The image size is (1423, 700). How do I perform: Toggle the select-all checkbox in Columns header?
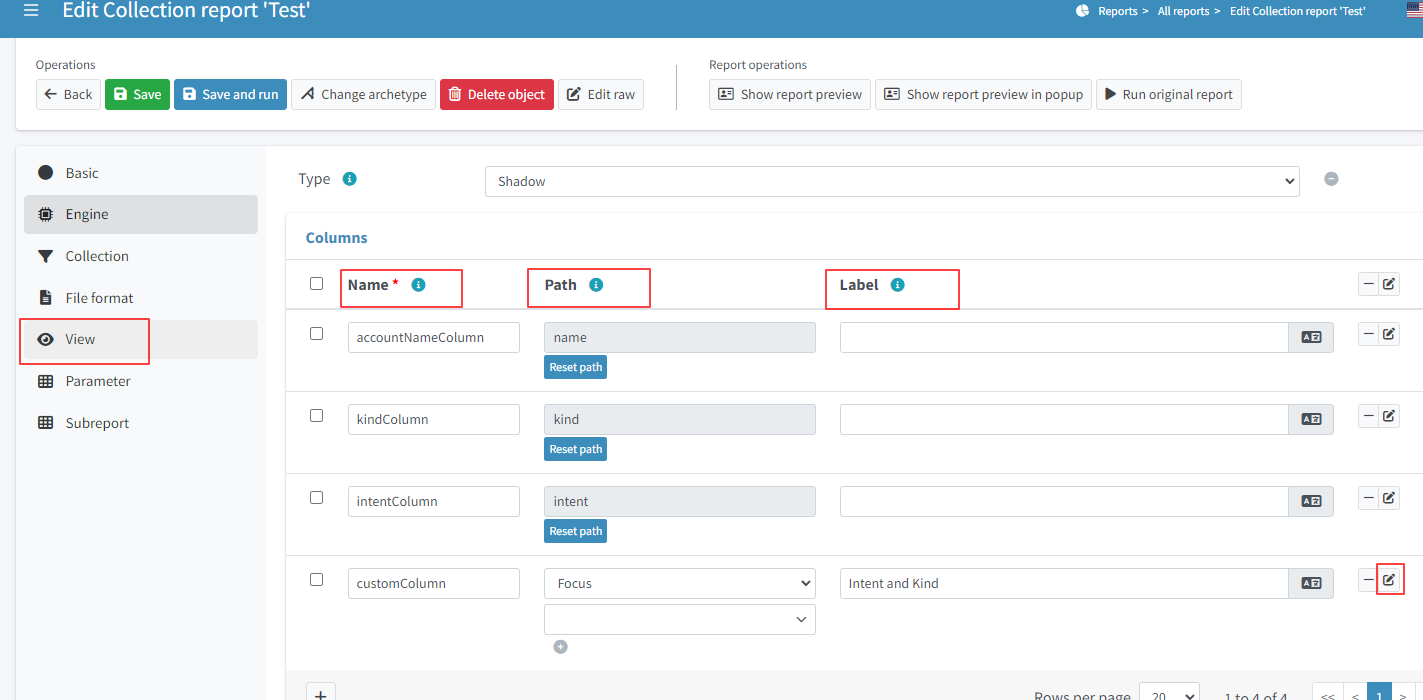click(x=317, y=284)
